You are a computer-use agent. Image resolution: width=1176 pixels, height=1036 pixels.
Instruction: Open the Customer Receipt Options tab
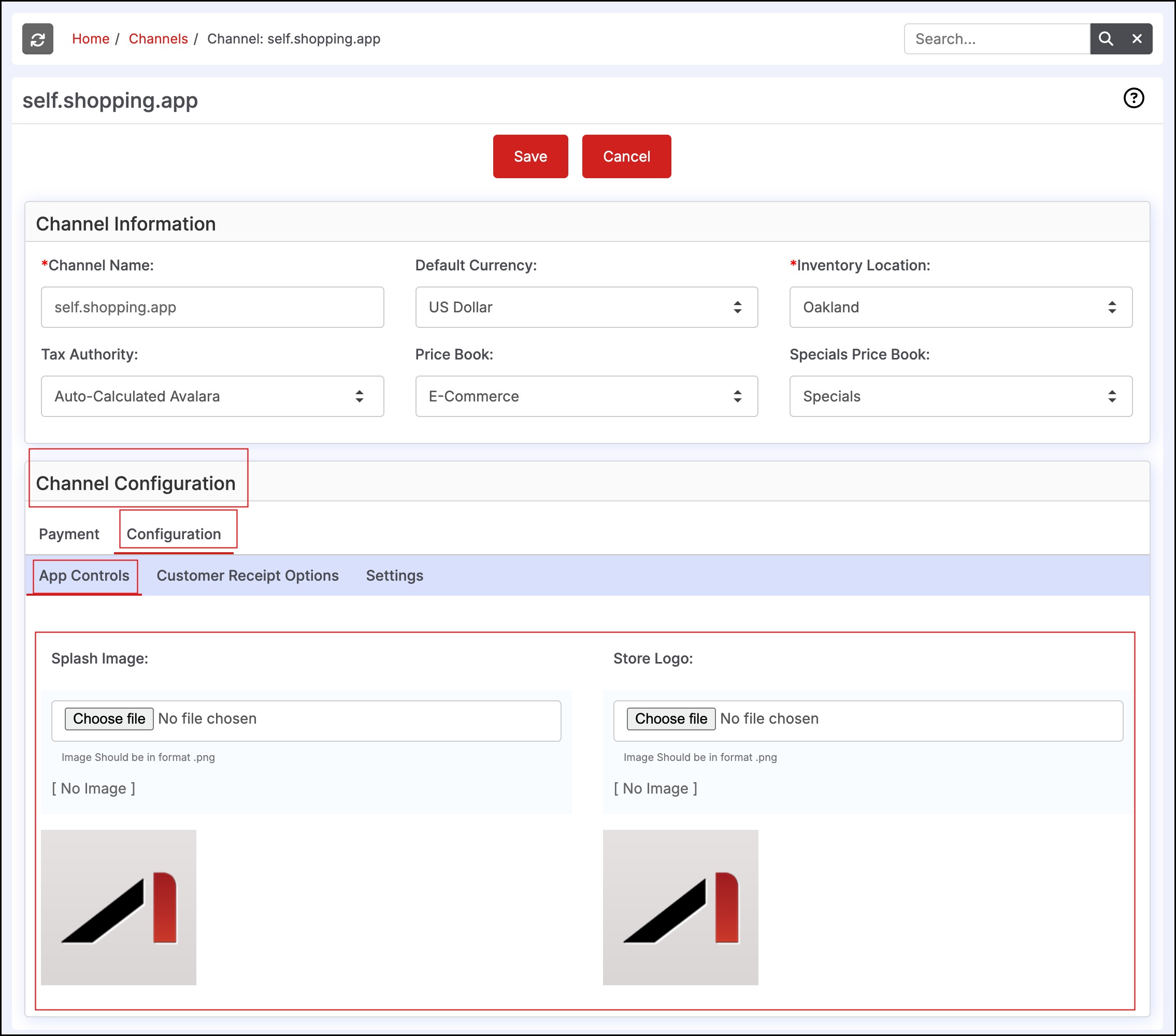click(248, 575)
